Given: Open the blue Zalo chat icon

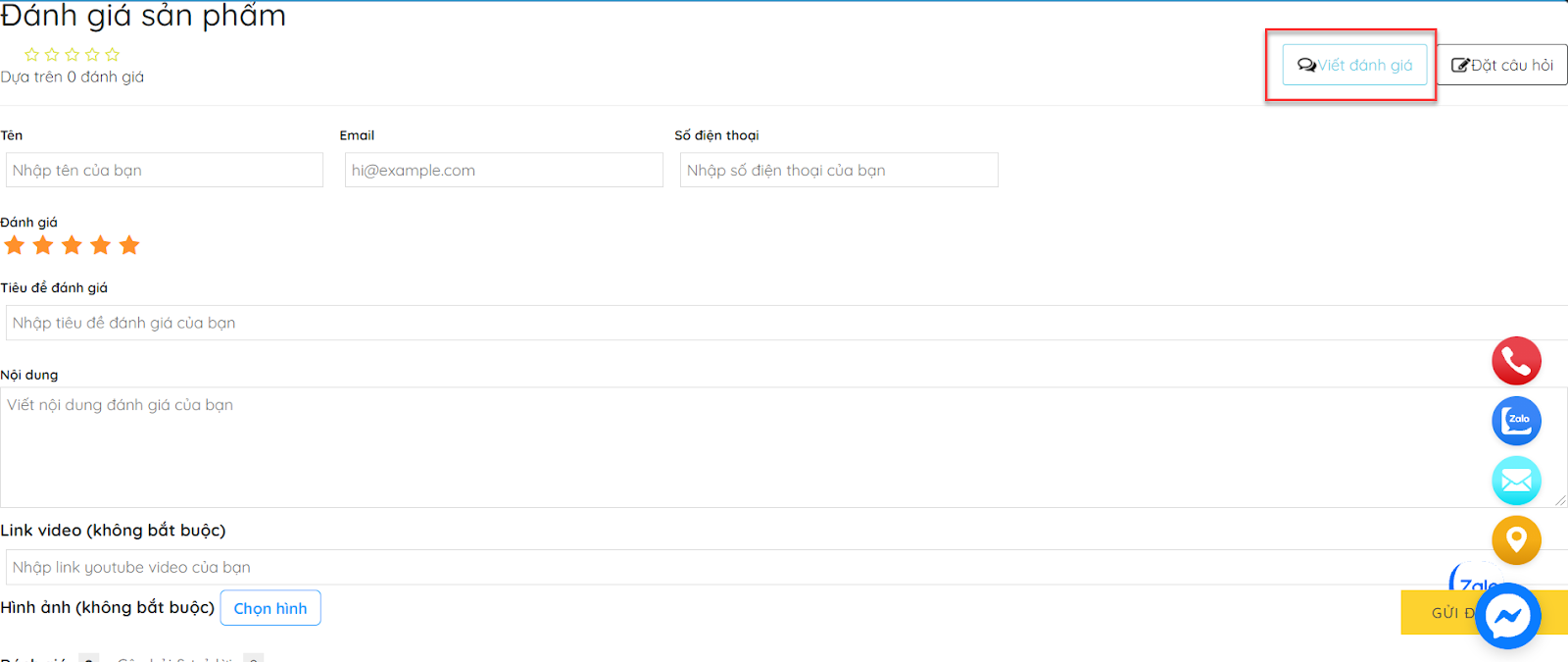Looking at the screenshot, I should pos(1516,421).
